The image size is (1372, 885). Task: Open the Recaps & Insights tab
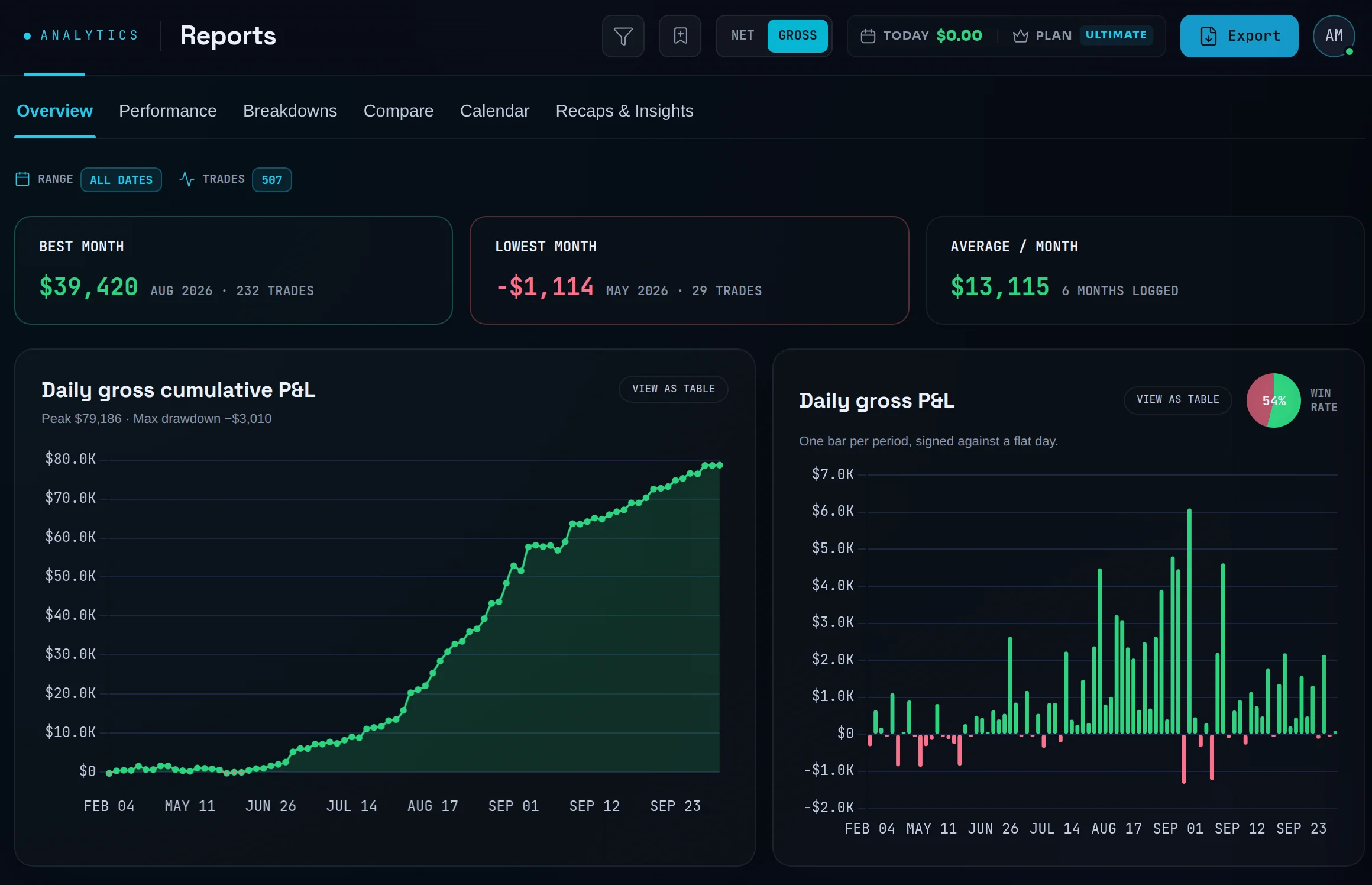[624, 111]
